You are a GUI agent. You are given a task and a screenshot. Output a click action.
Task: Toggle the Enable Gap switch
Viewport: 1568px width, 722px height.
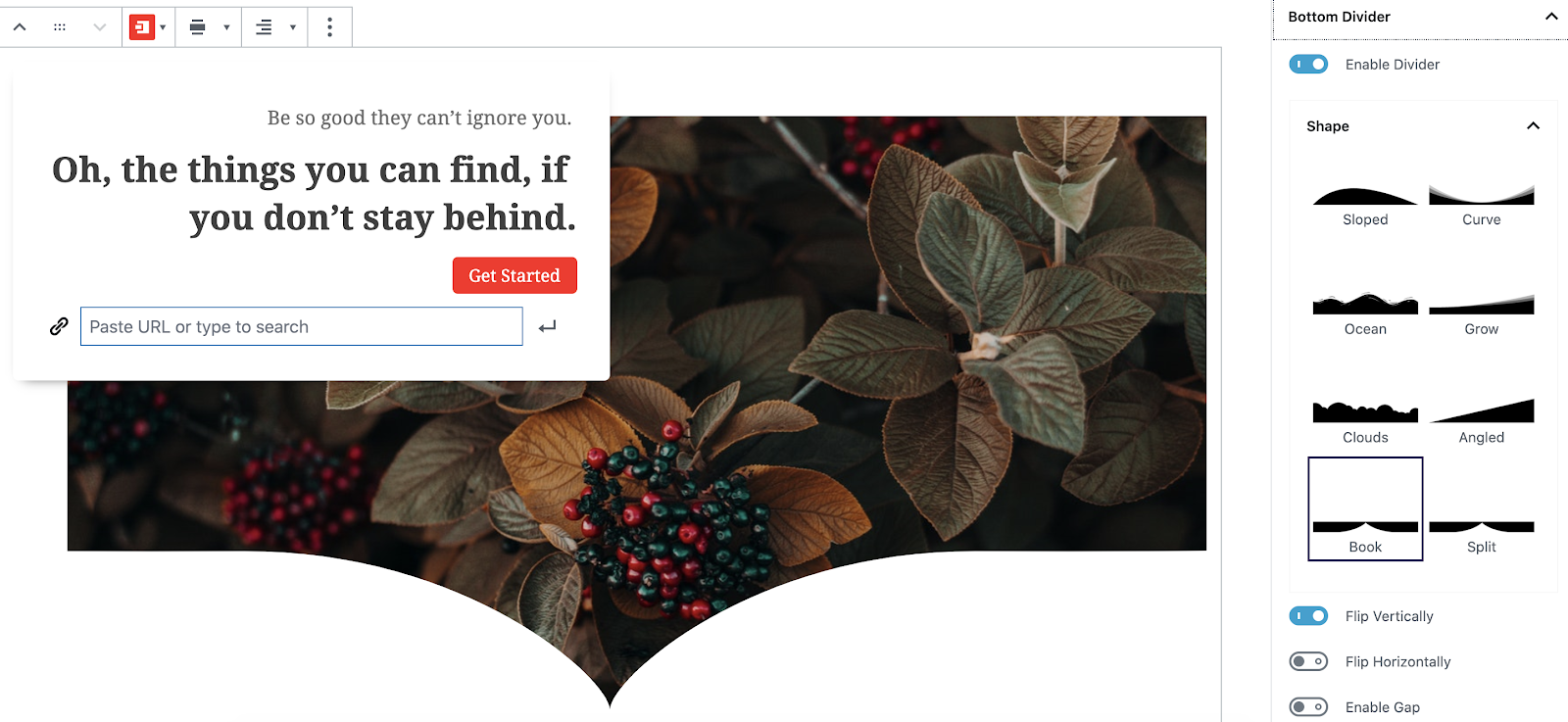1308,706
